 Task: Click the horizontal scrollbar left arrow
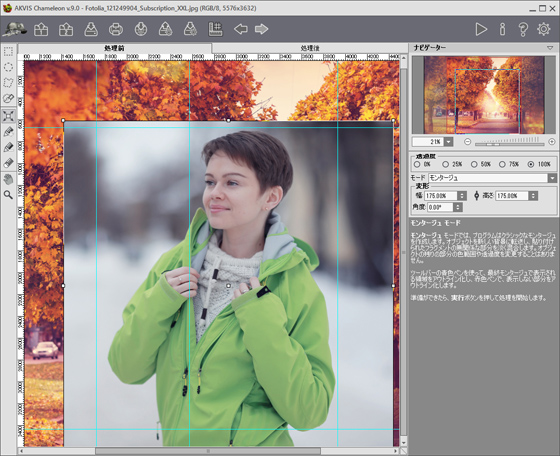[21, 451]
